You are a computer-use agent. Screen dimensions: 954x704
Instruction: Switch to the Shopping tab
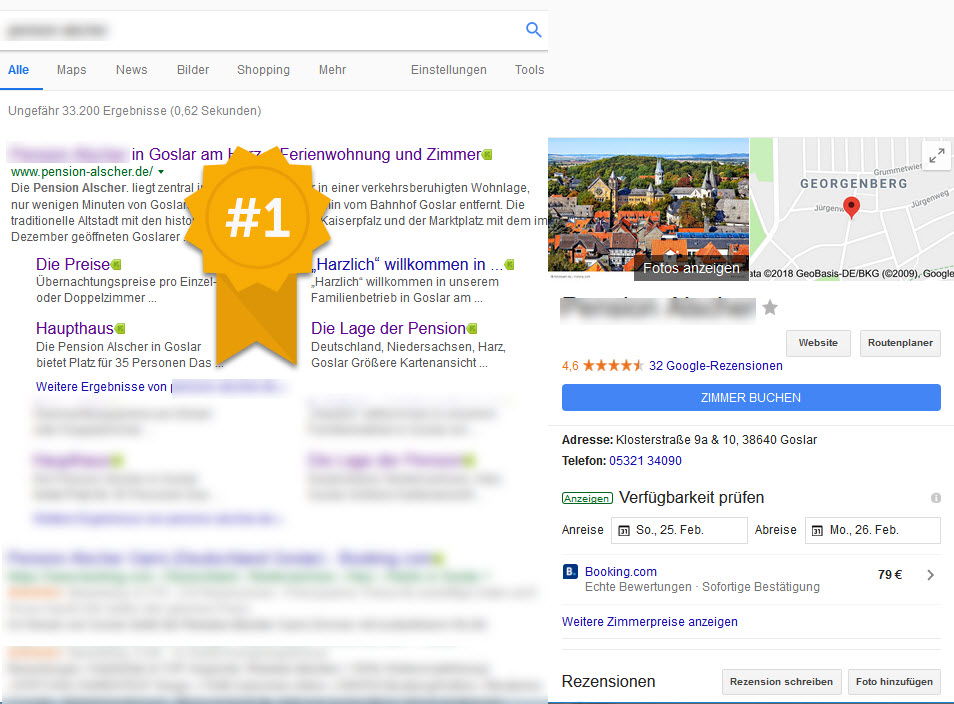click(263, 70)
